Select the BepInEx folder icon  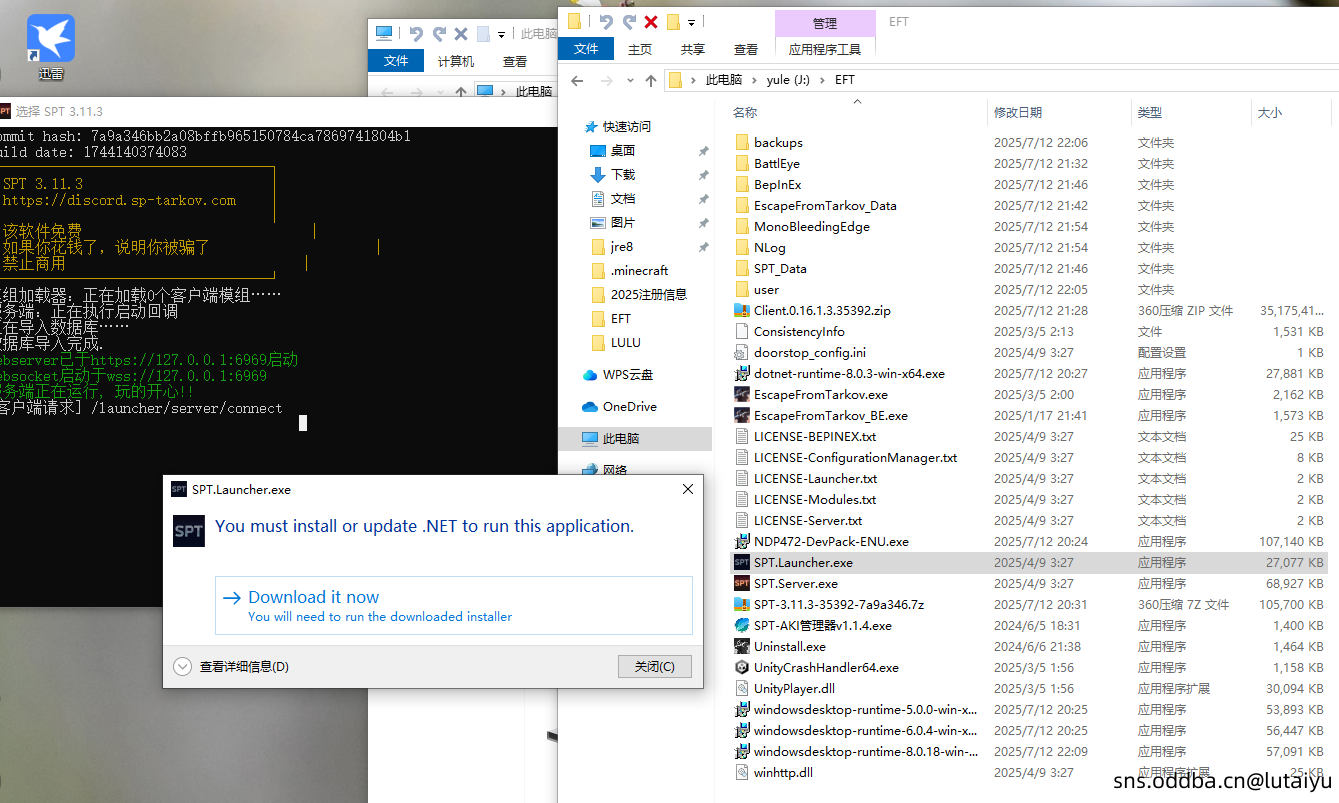tap(741, 184)
